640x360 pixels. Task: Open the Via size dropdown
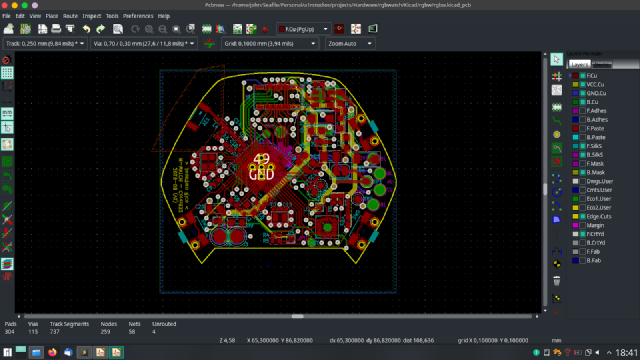pyautogui.click(x=144, y=43)
